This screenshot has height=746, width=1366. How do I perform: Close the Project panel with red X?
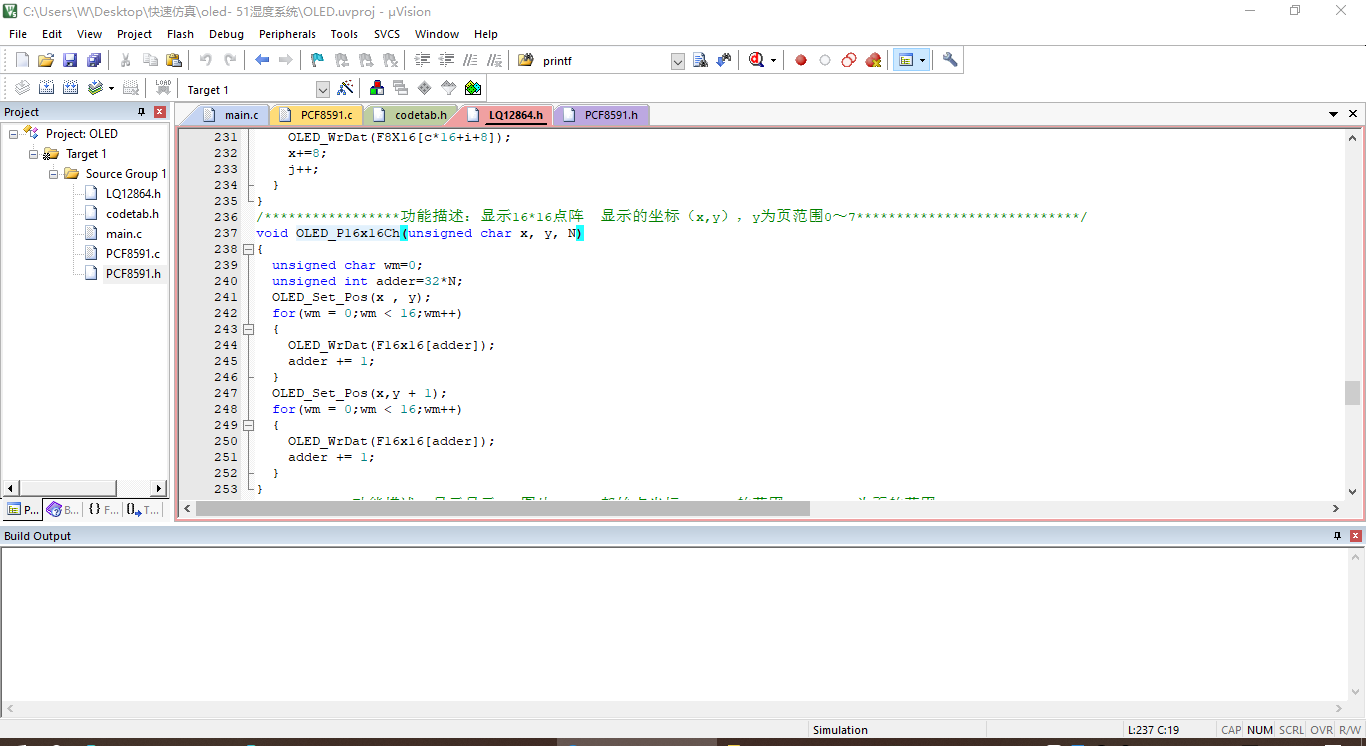pos(159,112)
